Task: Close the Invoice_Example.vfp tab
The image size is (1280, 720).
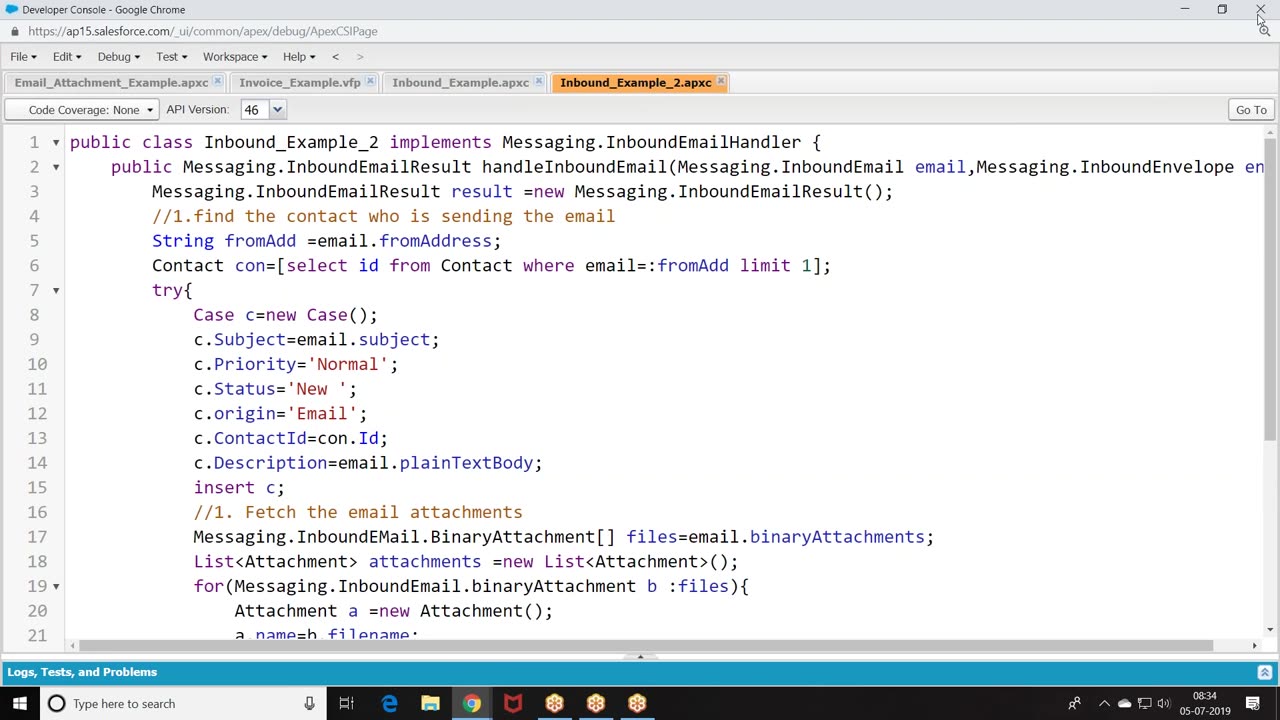Action: (370, 82)
